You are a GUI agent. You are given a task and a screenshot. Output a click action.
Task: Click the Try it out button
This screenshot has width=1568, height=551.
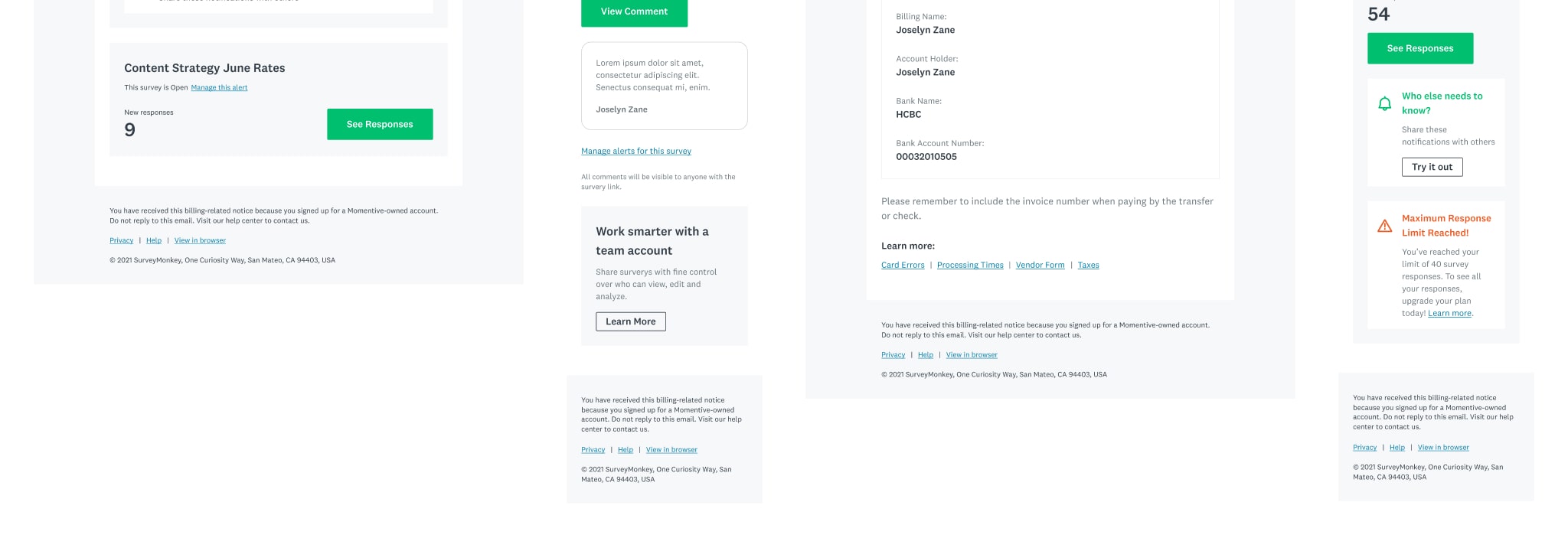point(1432,167)
